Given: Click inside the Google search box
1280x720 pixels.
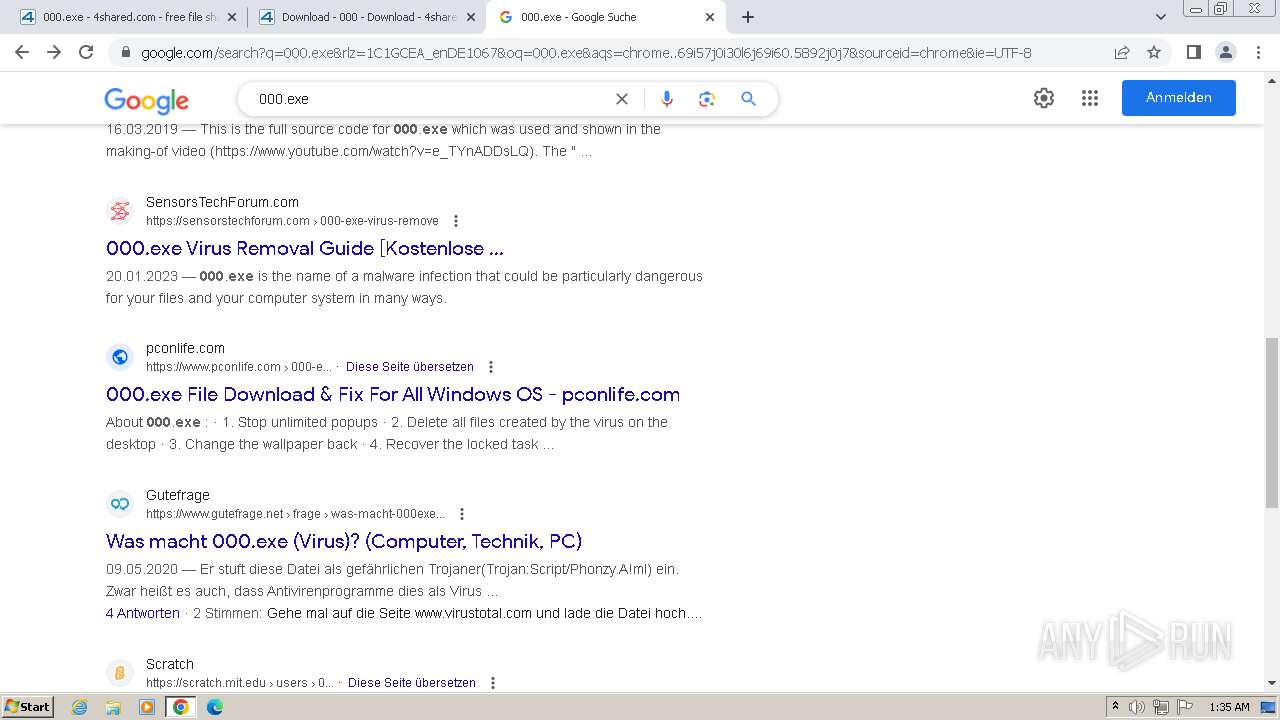Looking at the screenshot, I should point(430,99).
